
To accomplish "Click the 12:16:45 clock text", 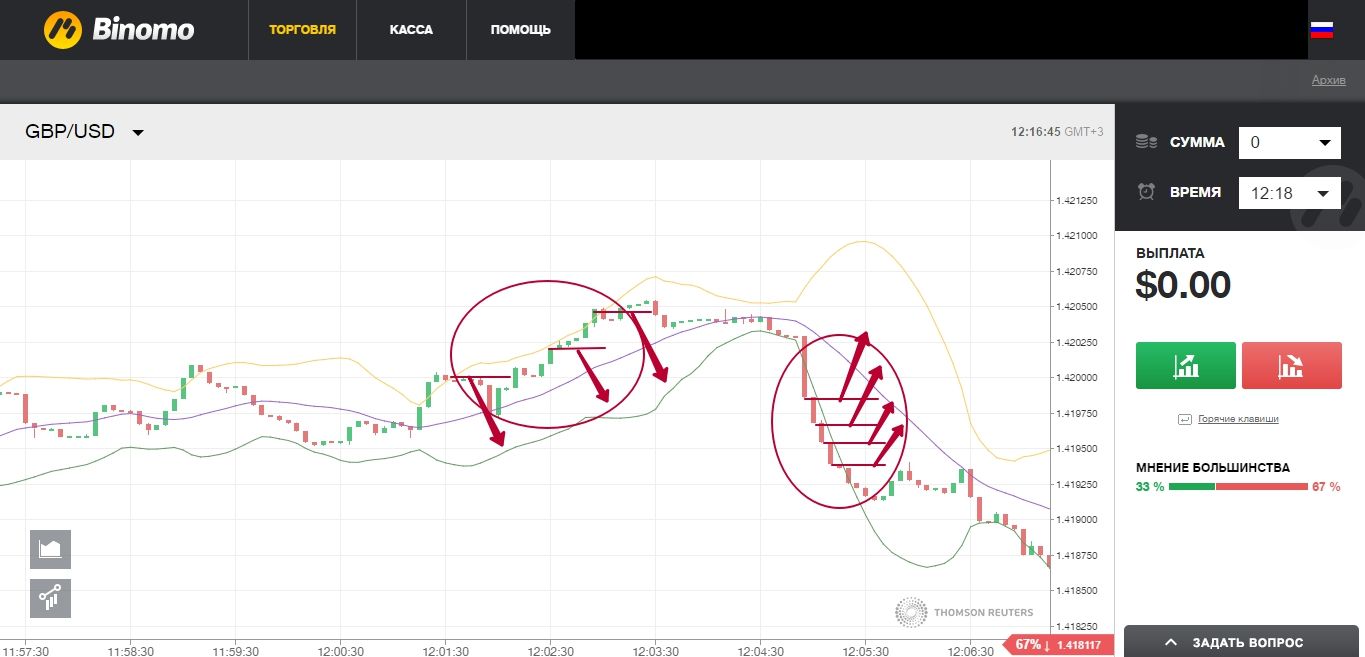I will 1035,132.
